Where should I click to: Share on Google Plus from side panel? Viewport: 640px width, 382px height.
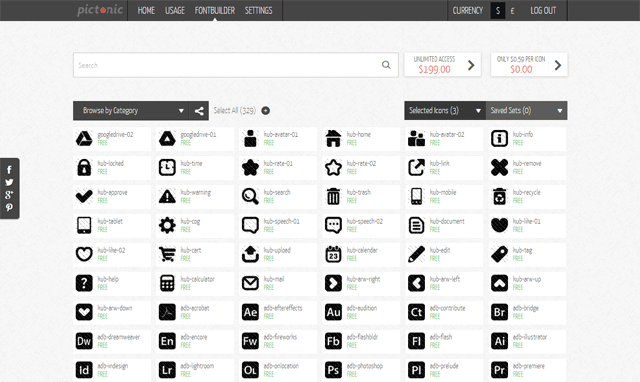(x=9, y=195)
